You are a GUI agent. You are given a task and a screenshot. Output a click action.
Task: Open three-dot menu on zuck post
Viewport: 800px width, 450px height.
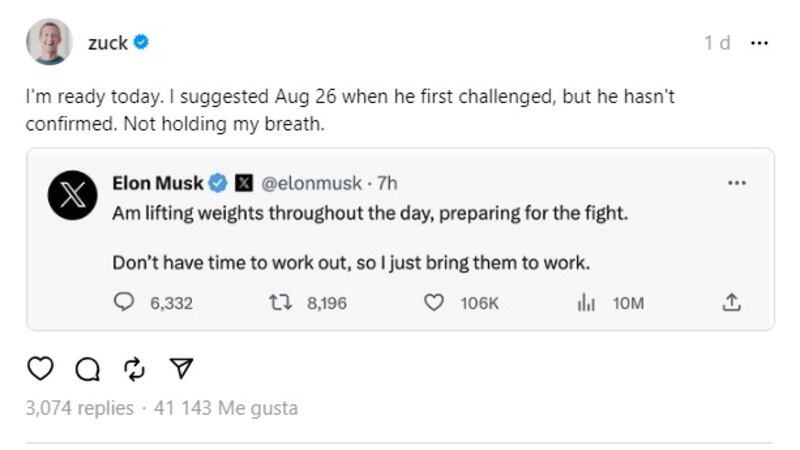[x=759, y=43]
